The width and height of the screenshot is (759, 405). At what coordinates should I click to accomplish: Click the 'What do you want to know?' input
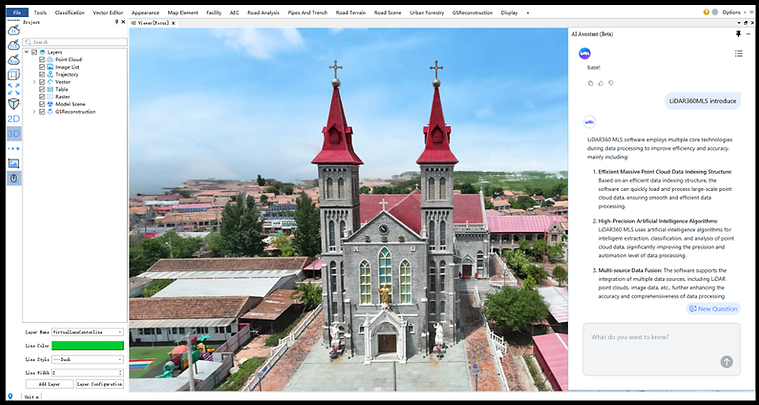tap(662, 349)
